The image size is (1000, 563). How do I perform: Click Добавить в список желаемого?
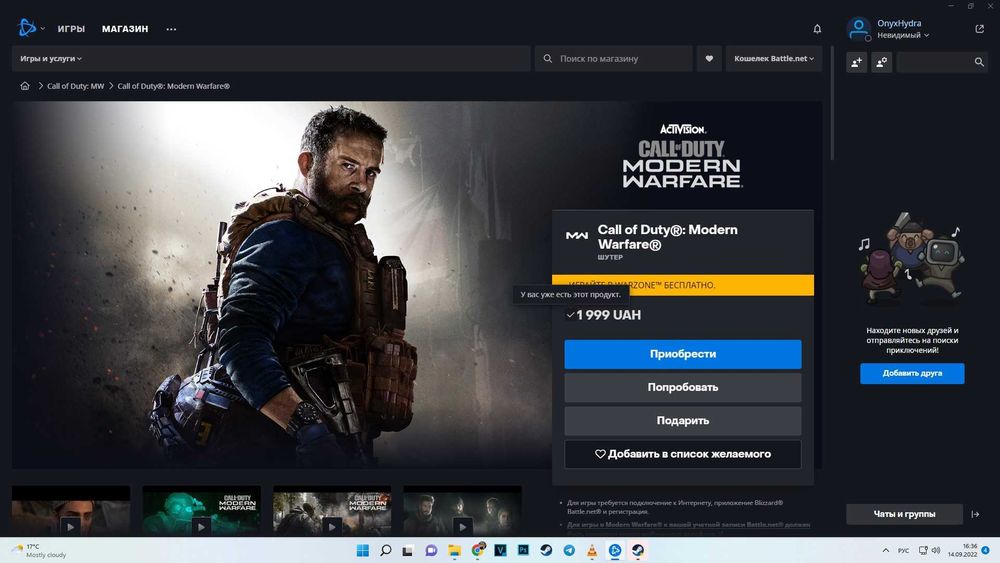coord(682,454)
